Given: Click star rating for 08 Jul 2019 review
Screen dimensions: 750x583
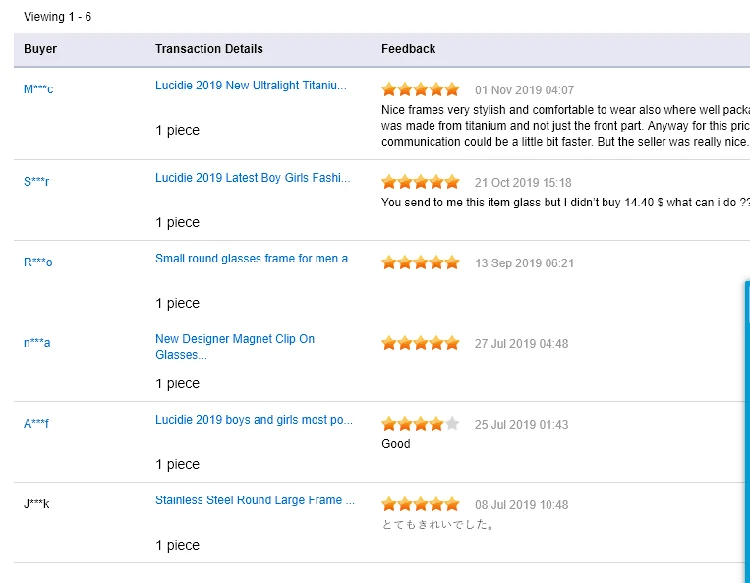Looking at the screenshot, I should [x=420, y=504].
